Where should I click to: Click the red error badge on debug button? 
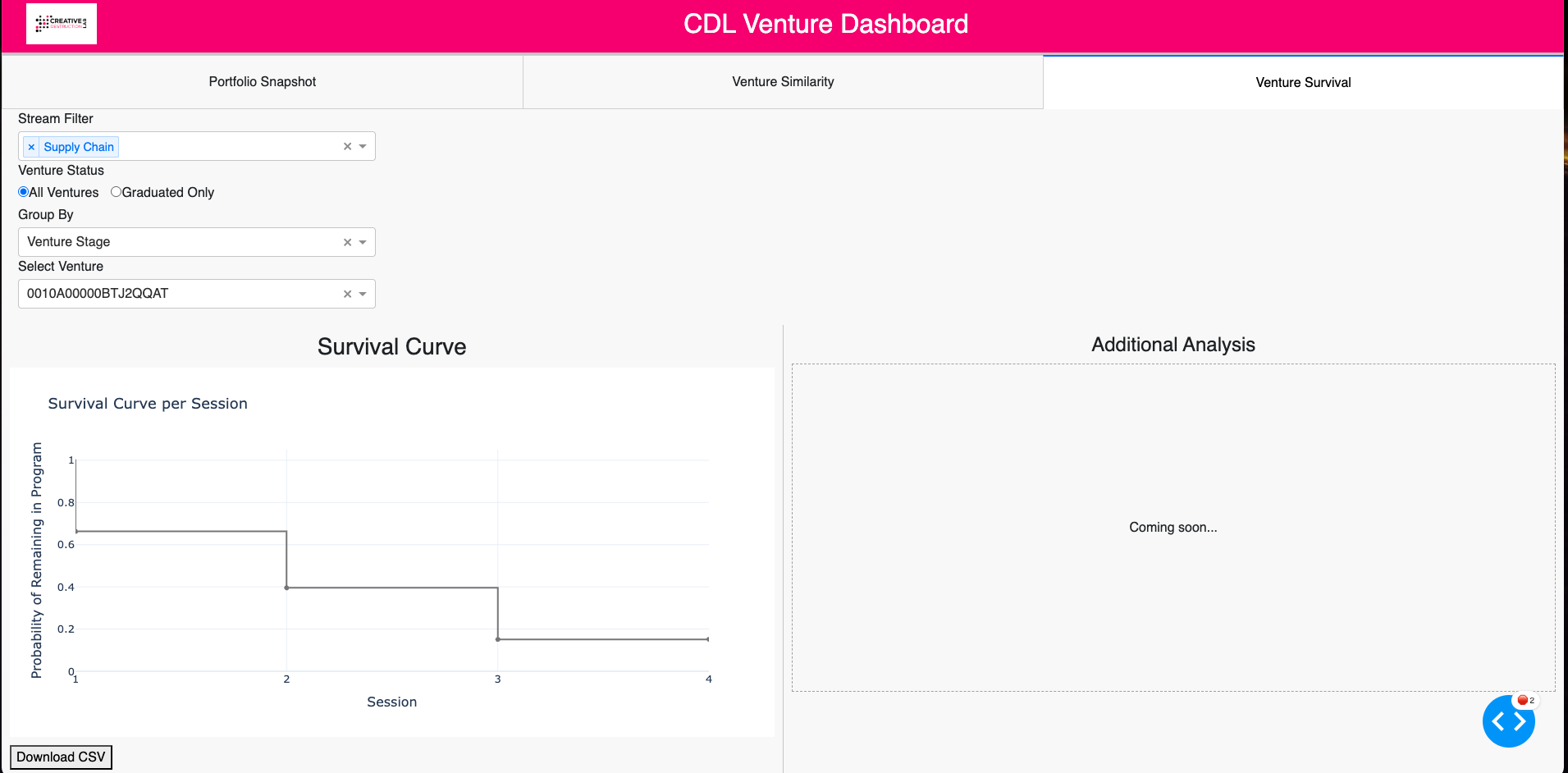click(x=1525, y=700)
